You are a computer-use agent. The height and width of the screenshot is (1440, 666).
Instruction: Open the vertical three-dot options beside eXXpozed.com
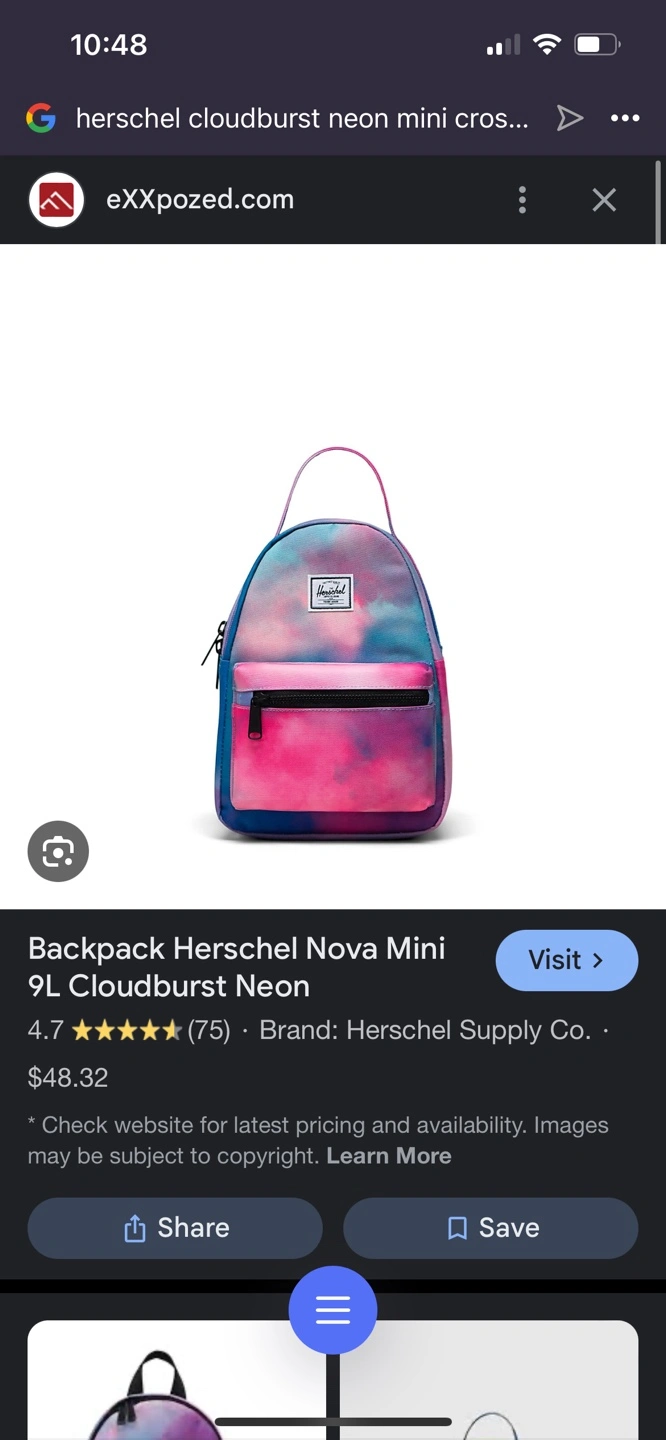coord(522,200)
